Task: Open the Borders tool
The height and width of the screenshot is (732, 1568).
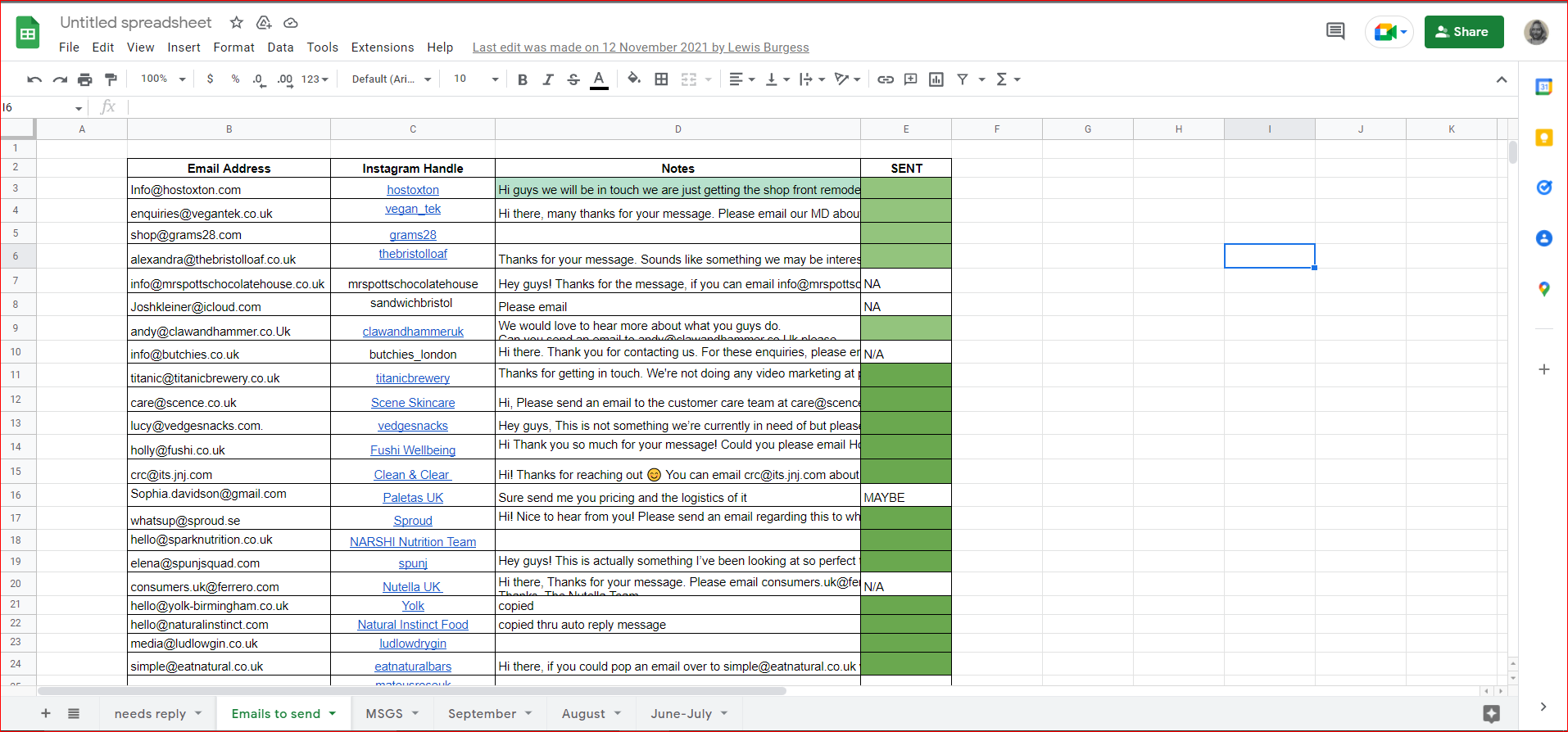Action: 661,79
